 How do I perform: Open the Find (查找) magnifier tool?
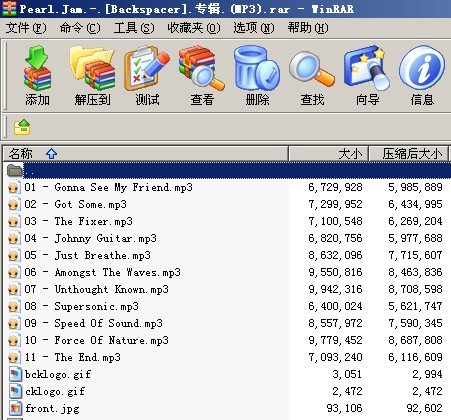[312, 68]
